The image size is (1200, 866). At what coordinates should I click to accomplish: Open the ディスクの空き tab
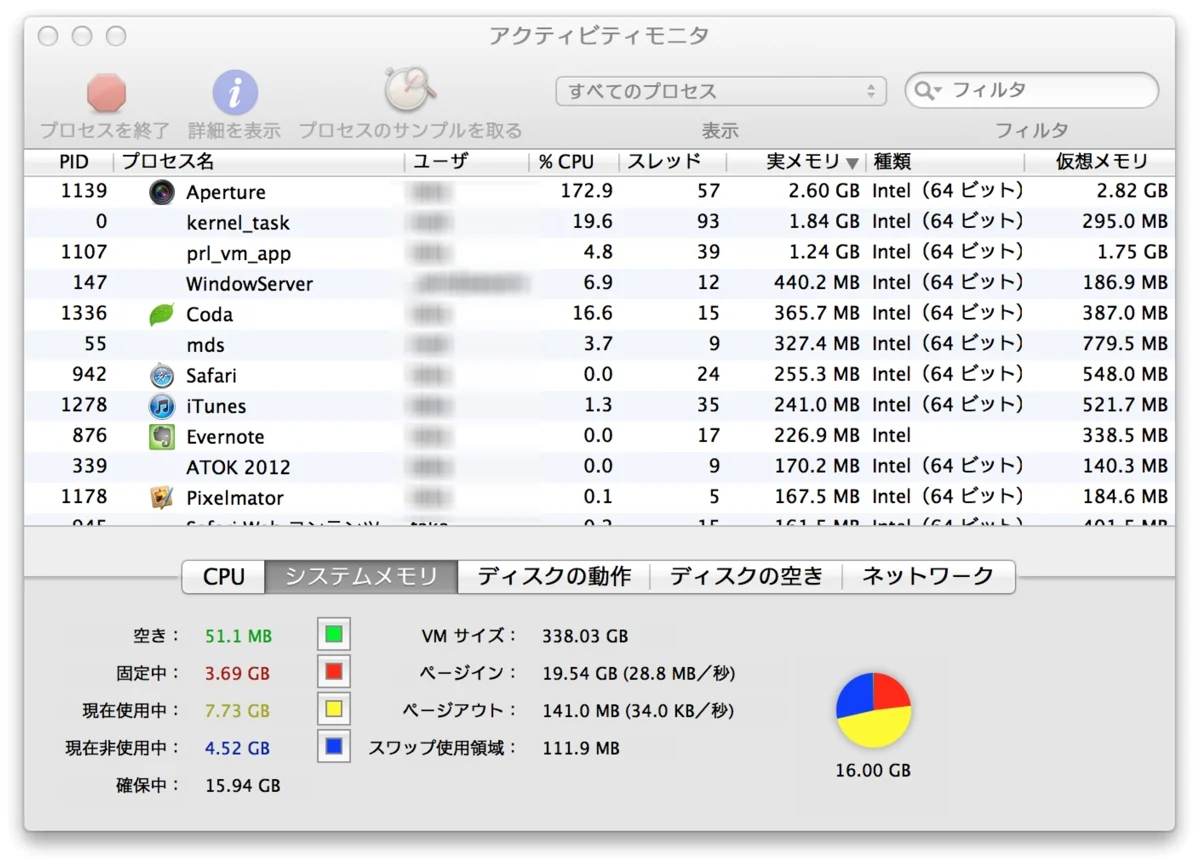point(746,577)
